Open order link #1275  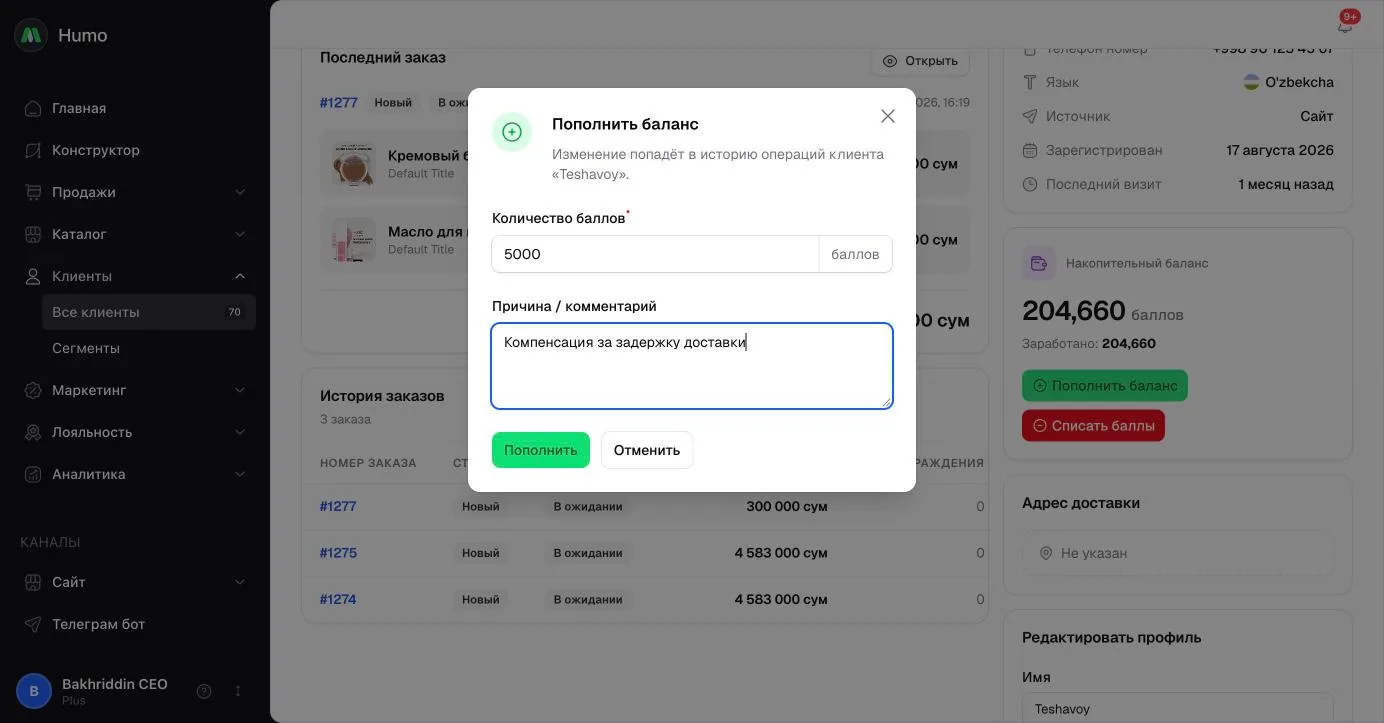[338, 553]
